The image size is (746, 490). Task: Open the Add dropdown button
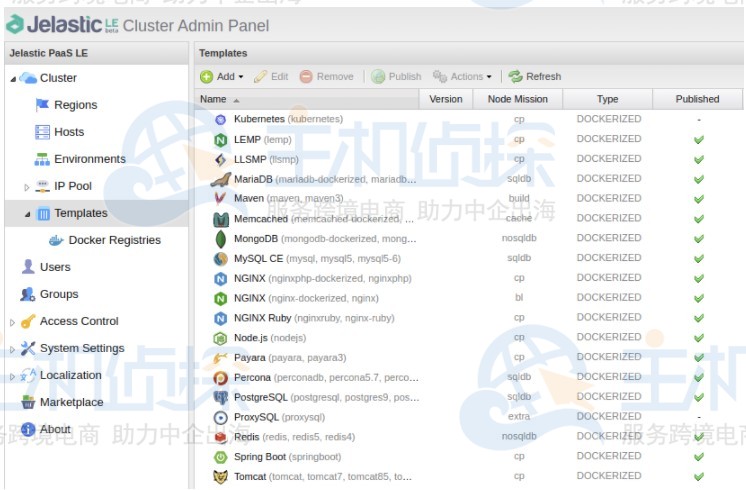[x=222, y=77]
